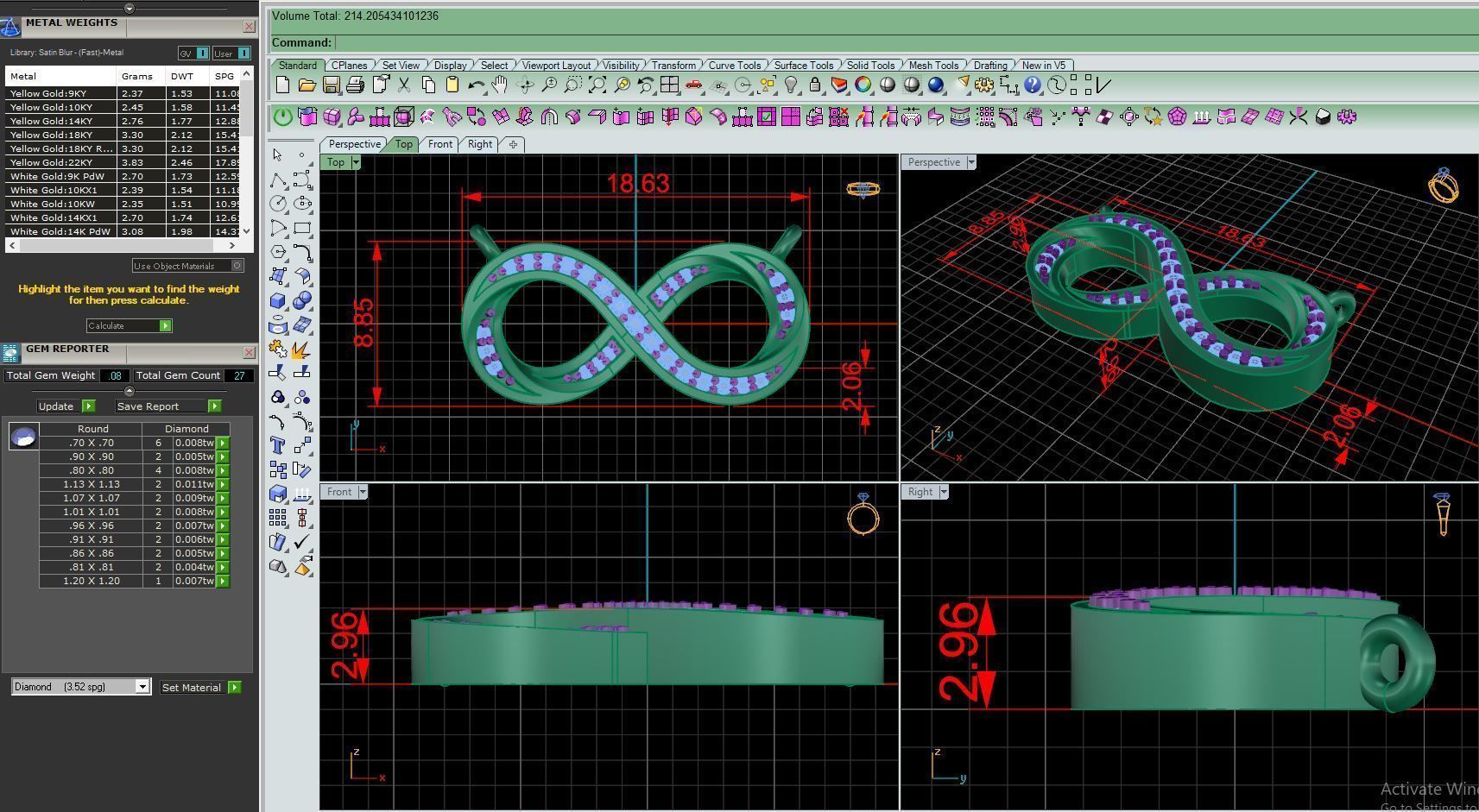Image resolution: width=1479 pixels, height=812 pixels.
Task: Click the Command input field
Action: click(x=906, y=42)
